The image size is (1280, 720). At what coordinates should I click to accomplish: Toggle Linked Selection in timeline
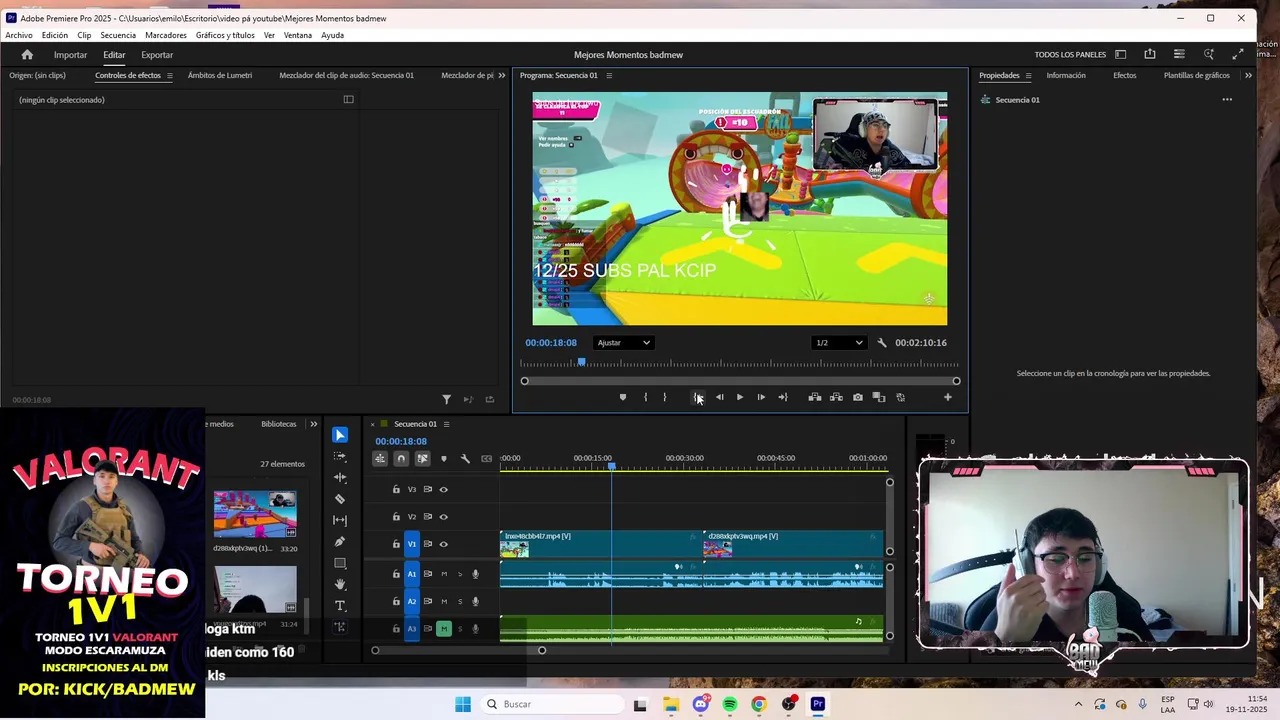tap(422, 459)
